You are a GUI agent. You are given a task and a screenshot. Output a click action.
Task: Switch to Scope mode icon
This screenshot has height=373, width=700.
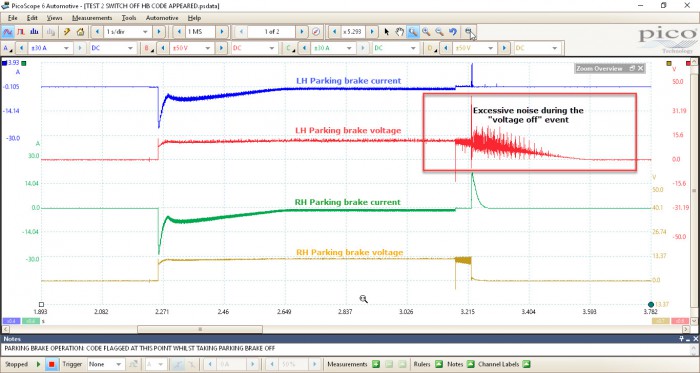(8, 32)
